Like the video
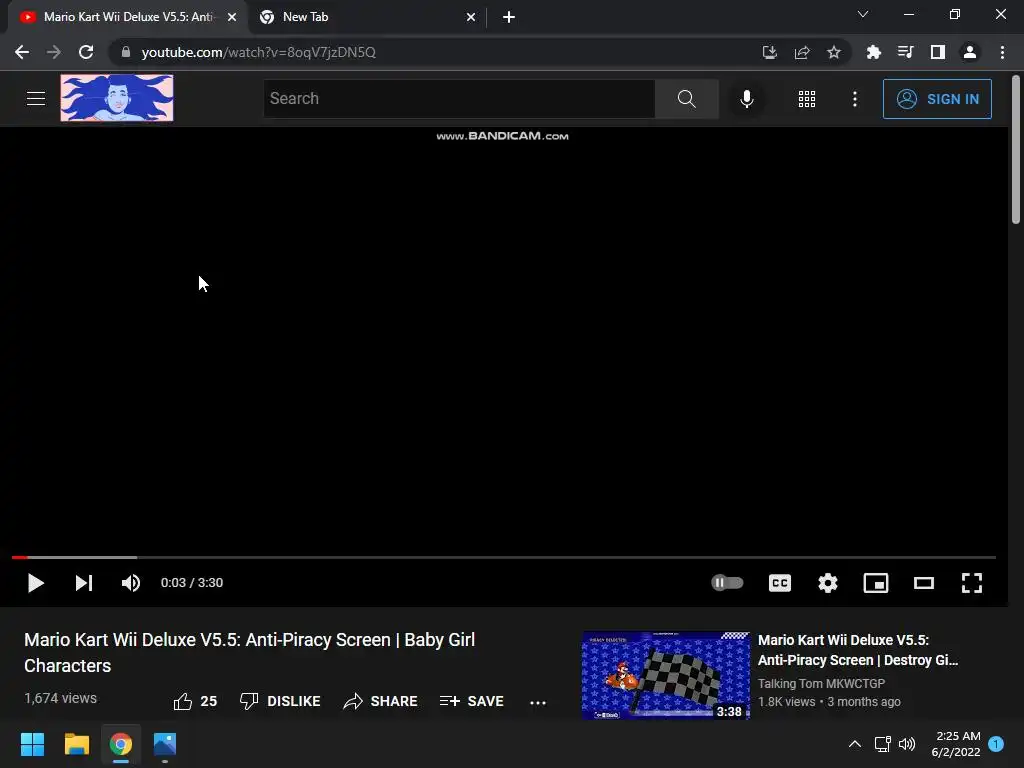1024x768 pixels. [x=195, y=701]
